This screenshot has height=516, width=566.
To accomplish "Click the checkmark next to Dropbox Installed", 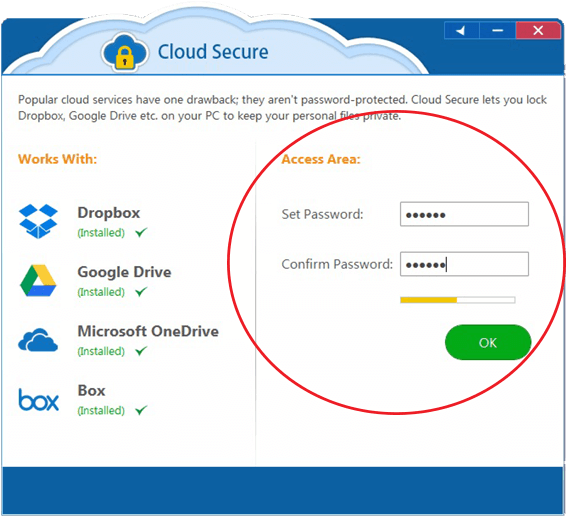I will tap(141, 232).
